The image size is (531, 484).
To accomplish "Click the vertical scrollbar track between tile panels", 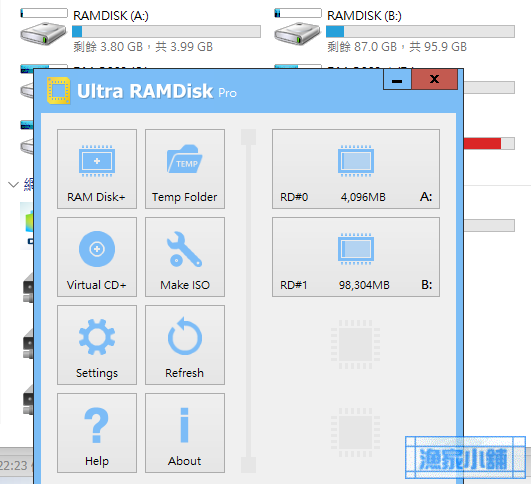I will [x=248, y=301].
